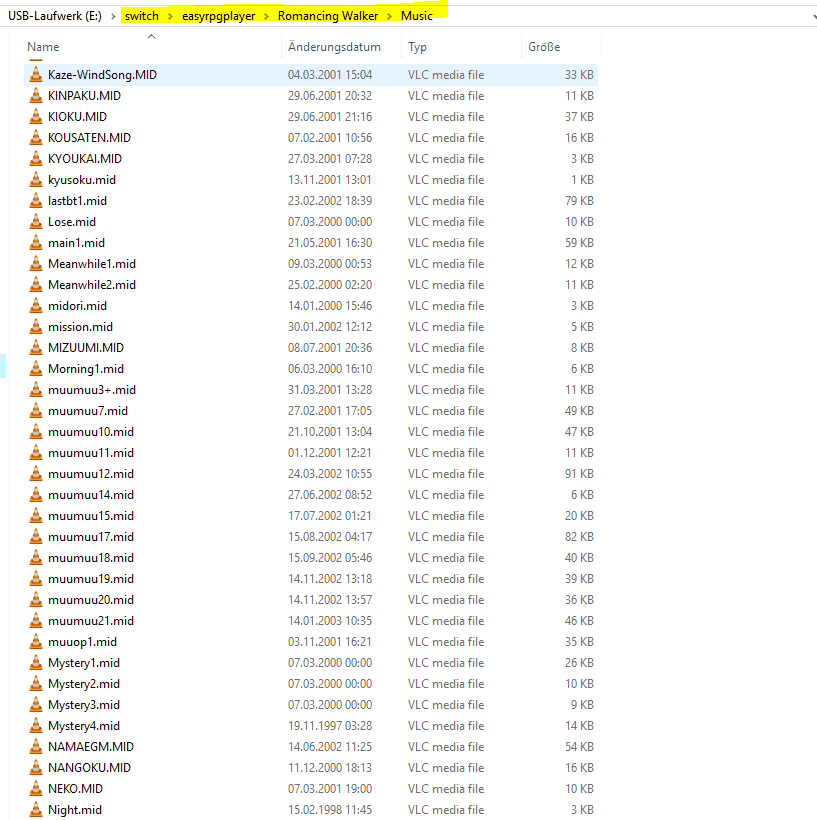
Task: Click the VLC icon beside NAMAEGM.MID
Action: (36, 746)
